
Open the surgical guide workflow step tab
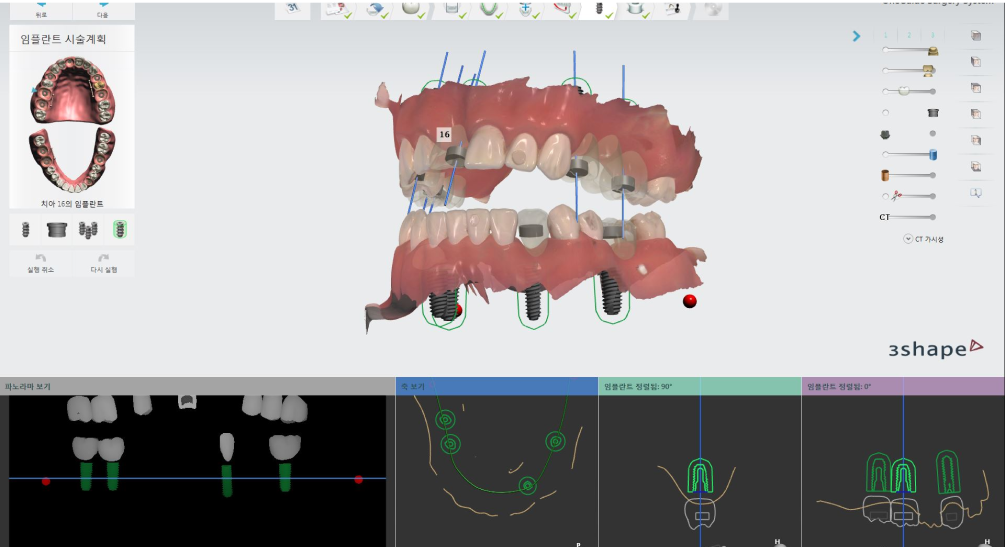[632, 9]
